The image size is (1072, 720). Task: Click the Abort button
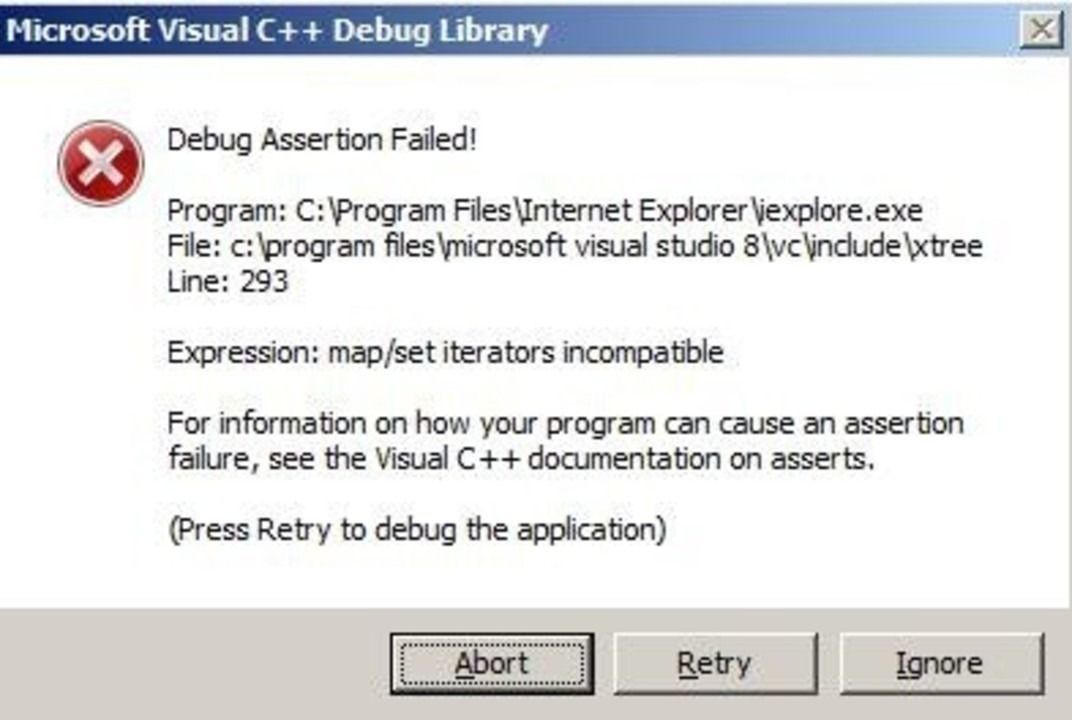[491, 664]
